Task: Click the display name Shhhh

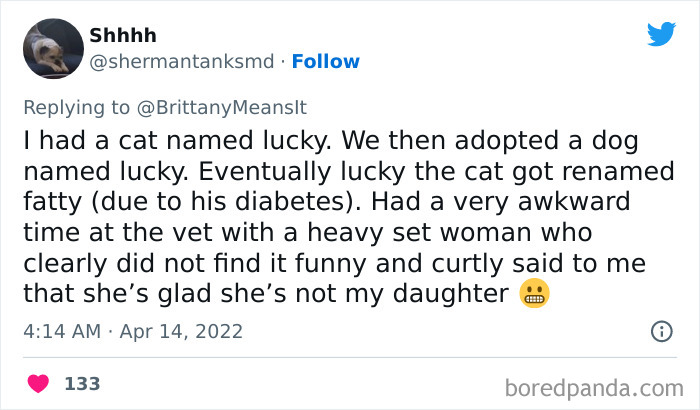Action: [123, 36]
